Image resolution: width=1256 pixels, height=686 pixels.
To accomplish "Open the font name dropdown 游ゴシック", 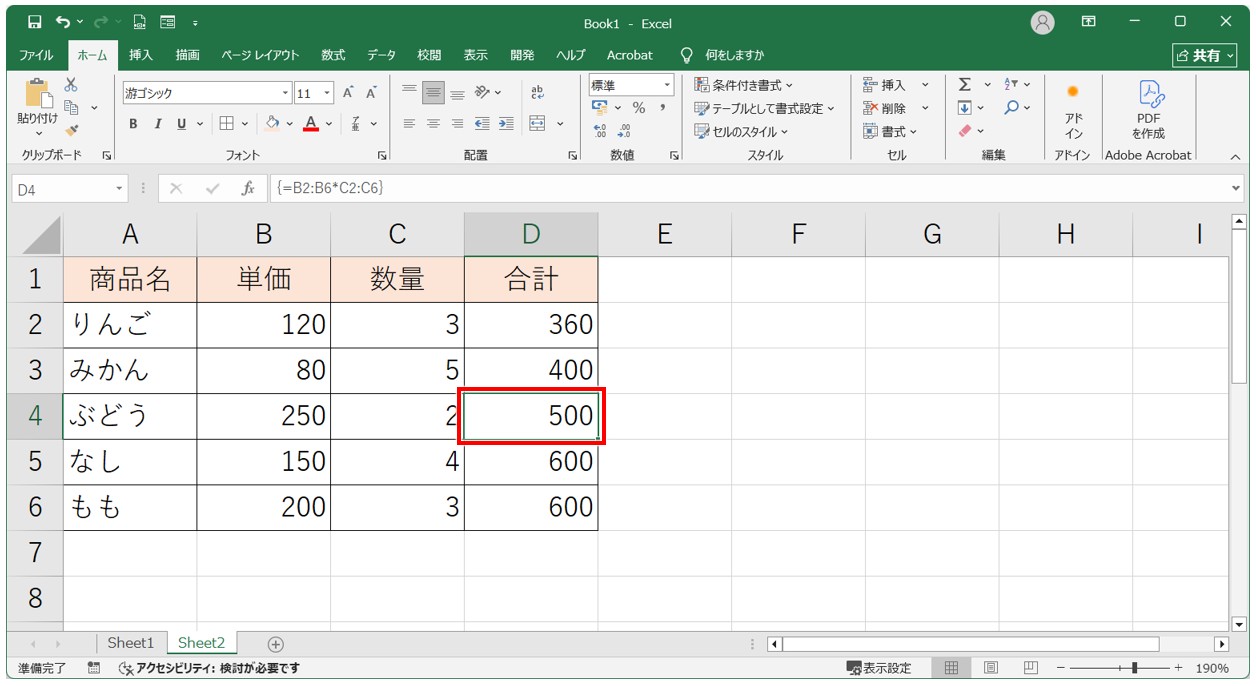I will coord(285,93).
